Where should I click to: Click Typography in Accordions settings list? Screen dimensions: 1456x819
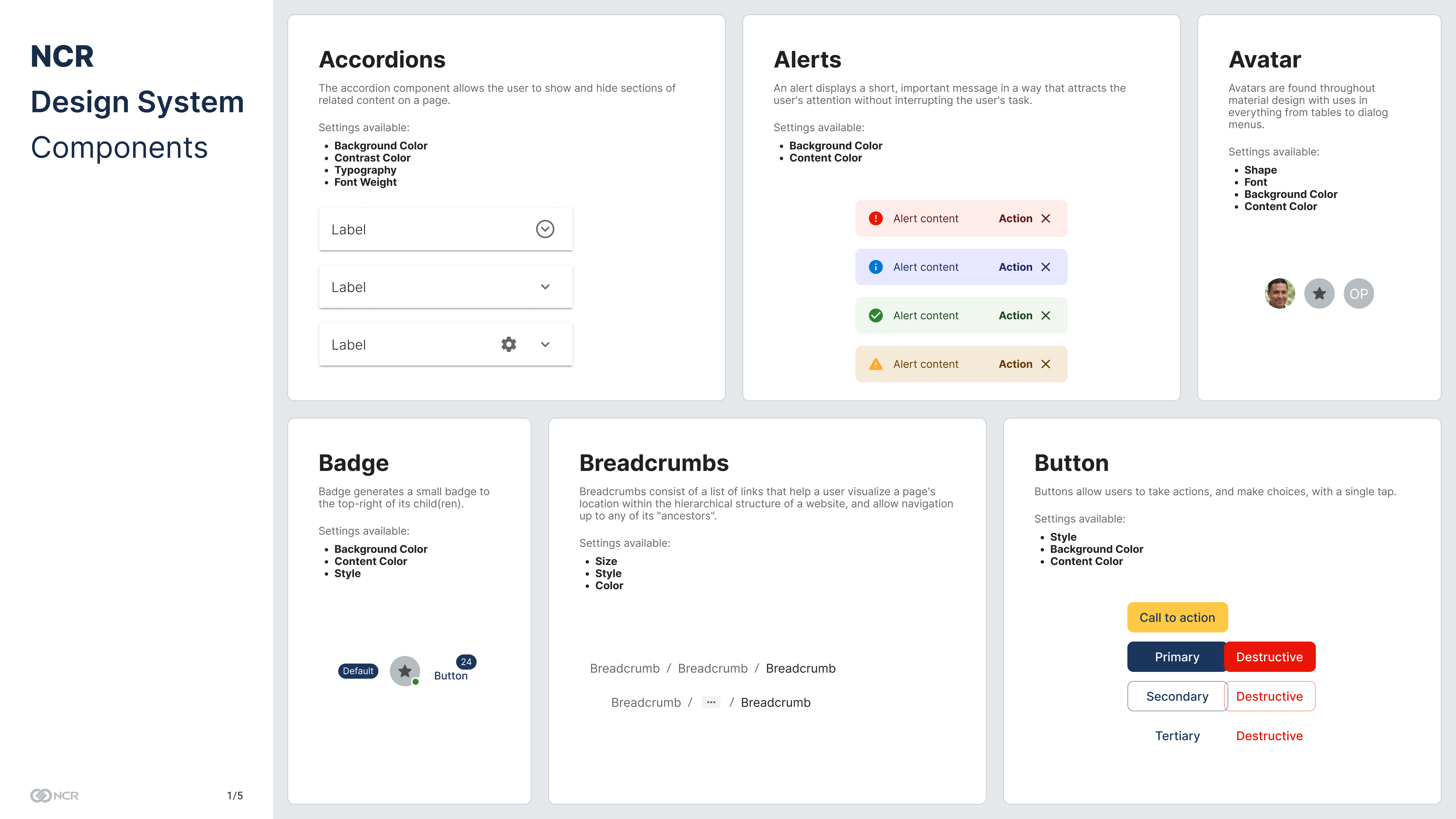tap(365, 170)
